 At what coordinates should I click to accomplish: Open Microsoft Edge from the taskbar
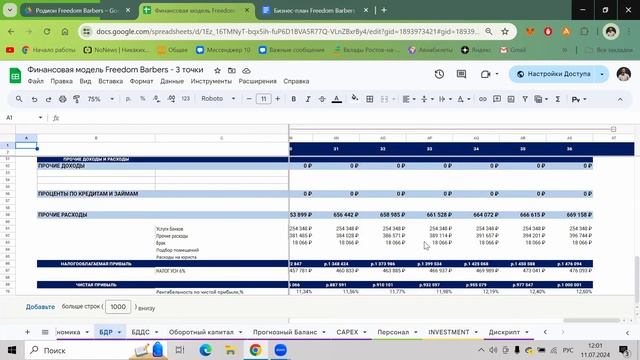[205, 350]
